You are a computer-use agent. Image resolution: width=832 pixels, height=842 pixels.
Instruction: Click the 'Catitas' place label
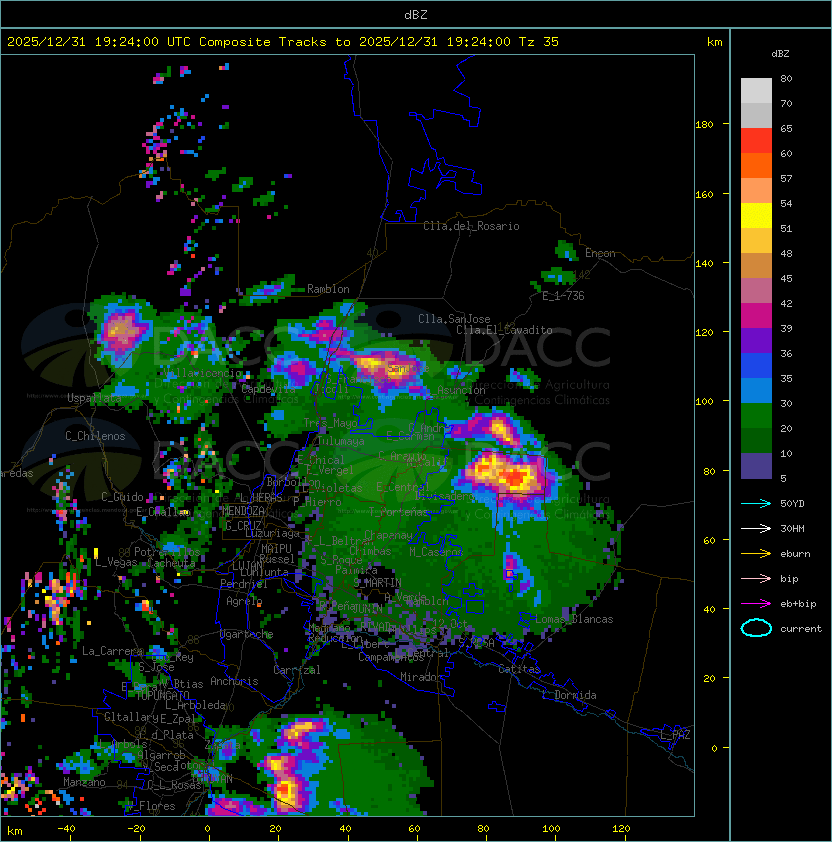[x=519, y=669]
